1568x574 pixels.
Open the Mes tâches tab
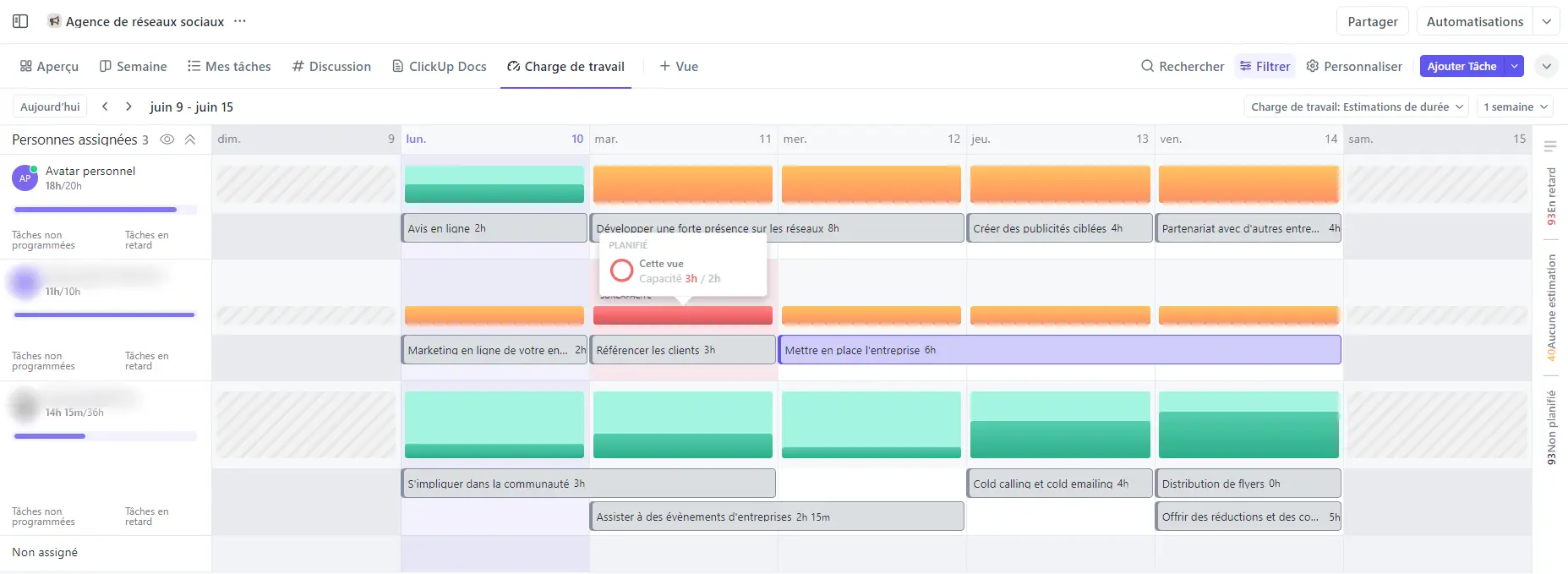229,66
